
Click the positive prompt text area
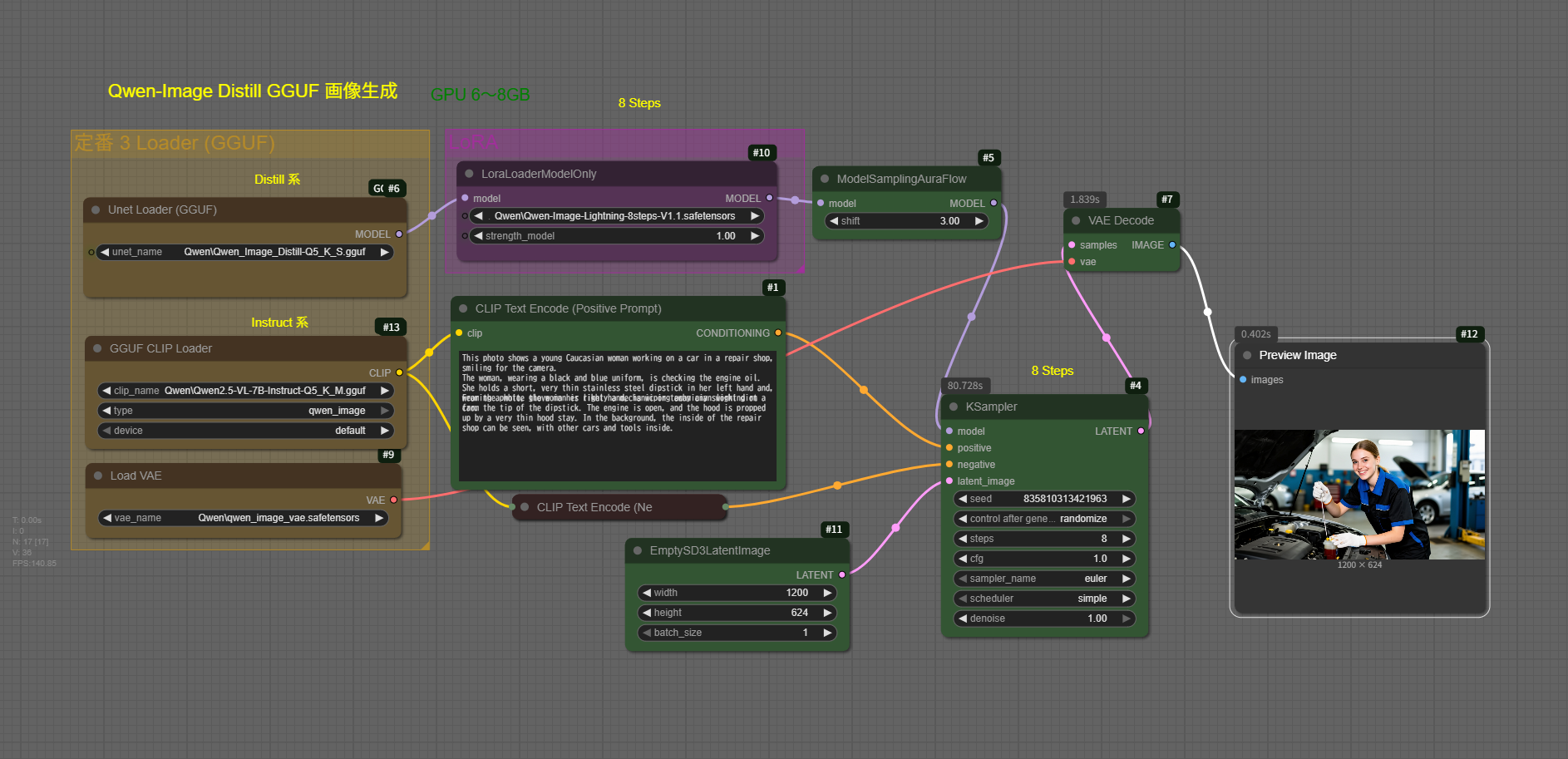pos(617,416)
